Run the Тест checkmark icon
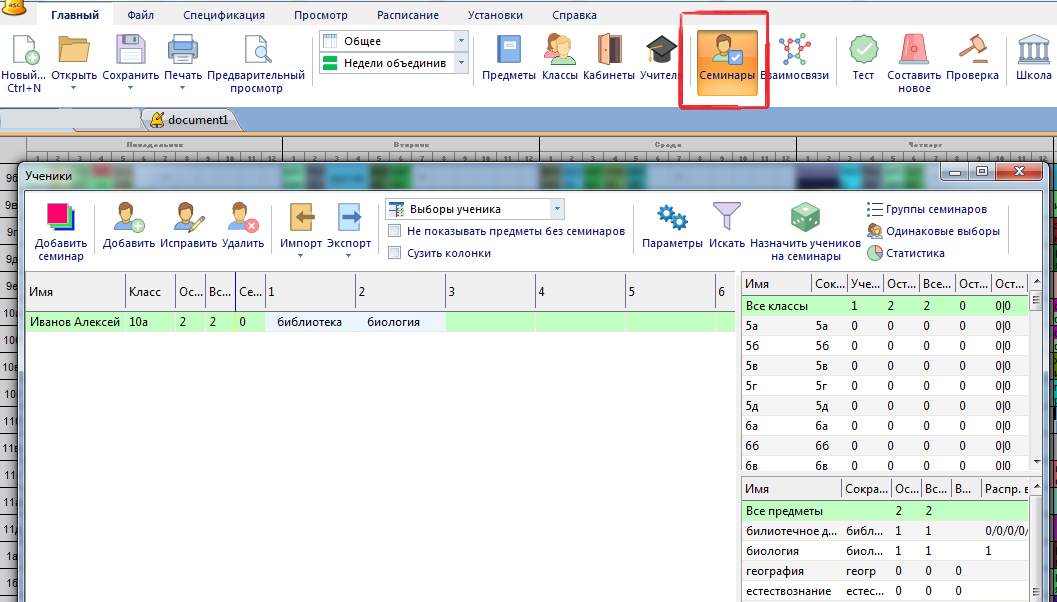This screenshot has width=1057, height=602. 863,50
